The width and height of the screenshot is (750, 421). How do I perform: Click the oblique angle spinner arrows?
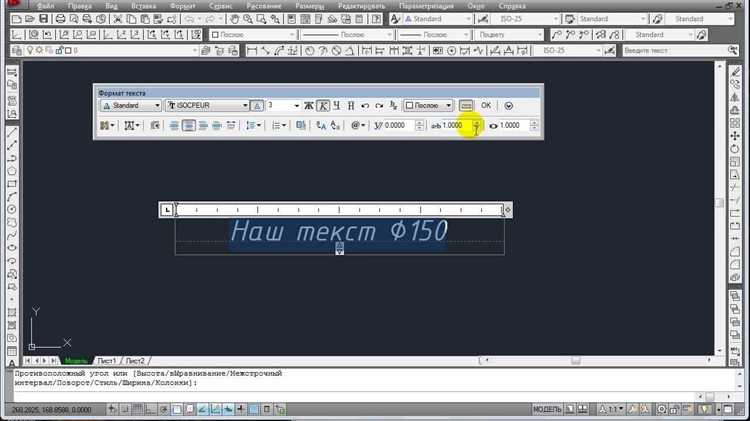[419, 125]
